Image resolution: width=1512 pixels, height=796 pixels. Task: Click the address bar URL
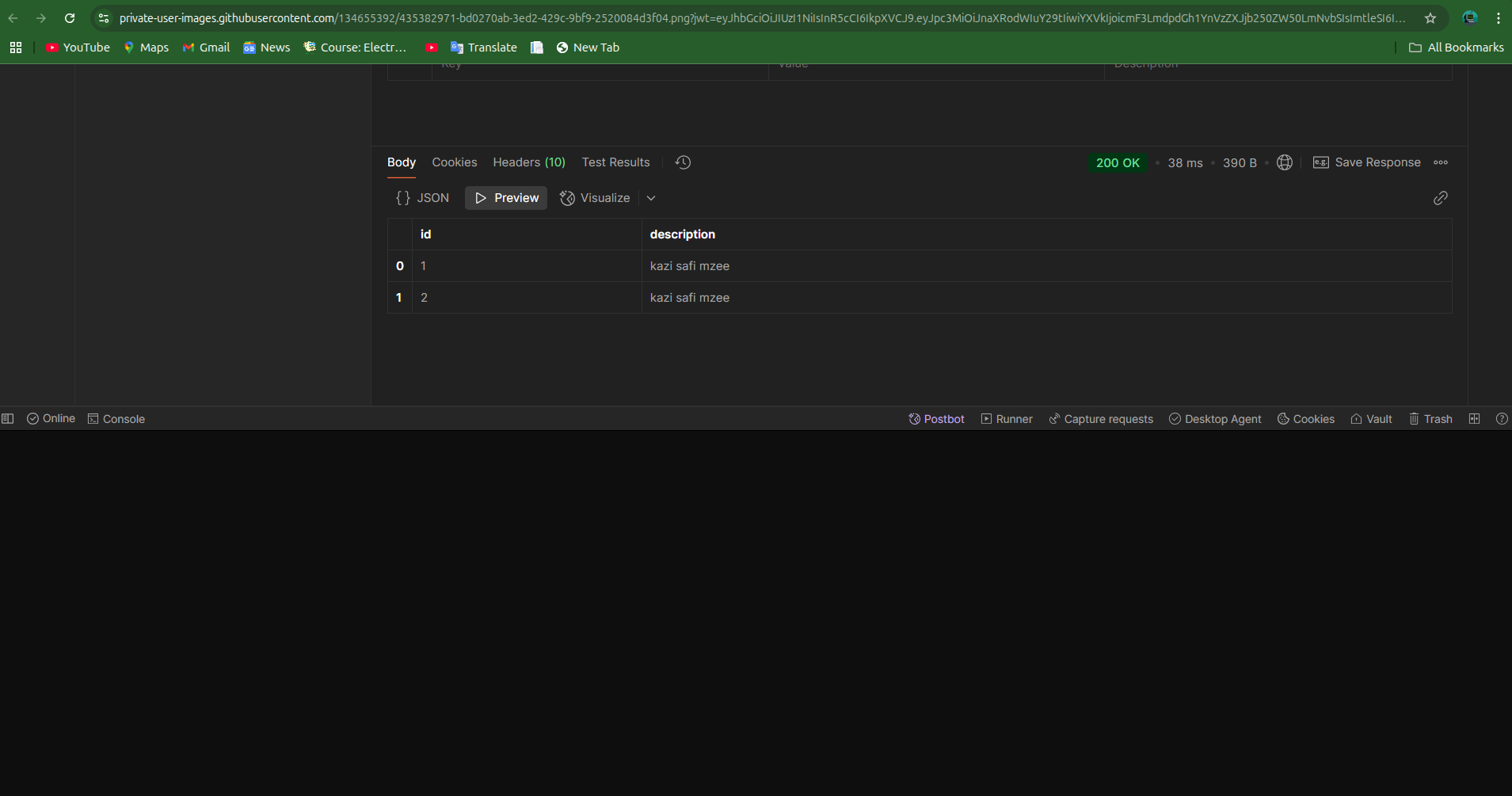(762, 18)
